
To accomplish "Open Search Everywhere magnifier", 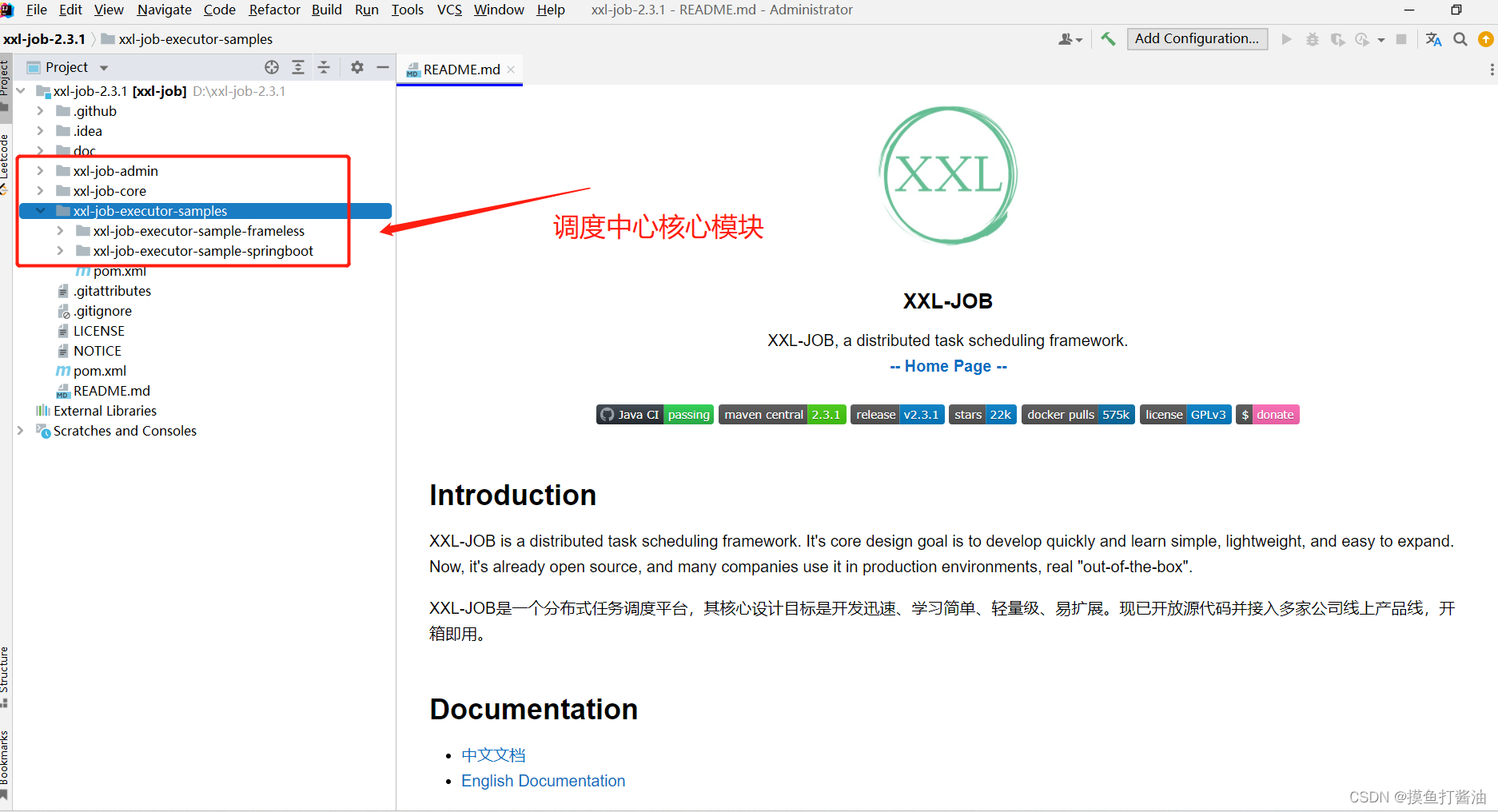I will (1460, 39).
